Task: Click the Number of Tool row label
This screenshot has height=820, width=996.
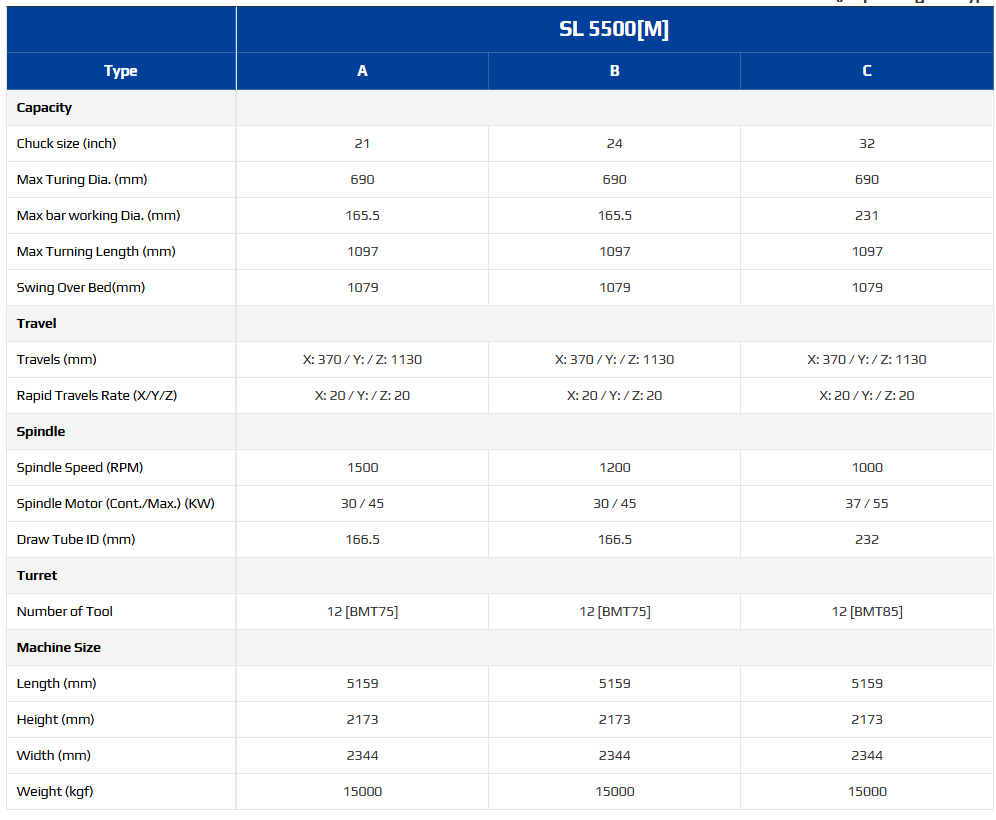Action: click(64, 612)
